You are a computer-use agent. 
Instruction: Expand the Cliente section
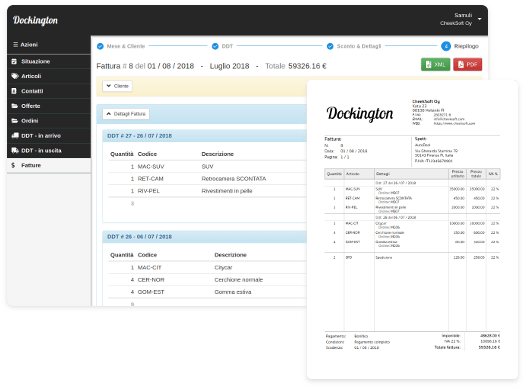pyautogui.click(x=118, y=86)
